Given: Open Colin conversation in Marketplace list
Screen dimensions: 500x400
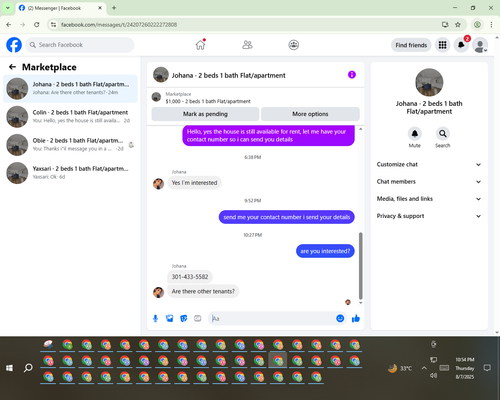Looking at the screenshot, I should click(70, 117).
